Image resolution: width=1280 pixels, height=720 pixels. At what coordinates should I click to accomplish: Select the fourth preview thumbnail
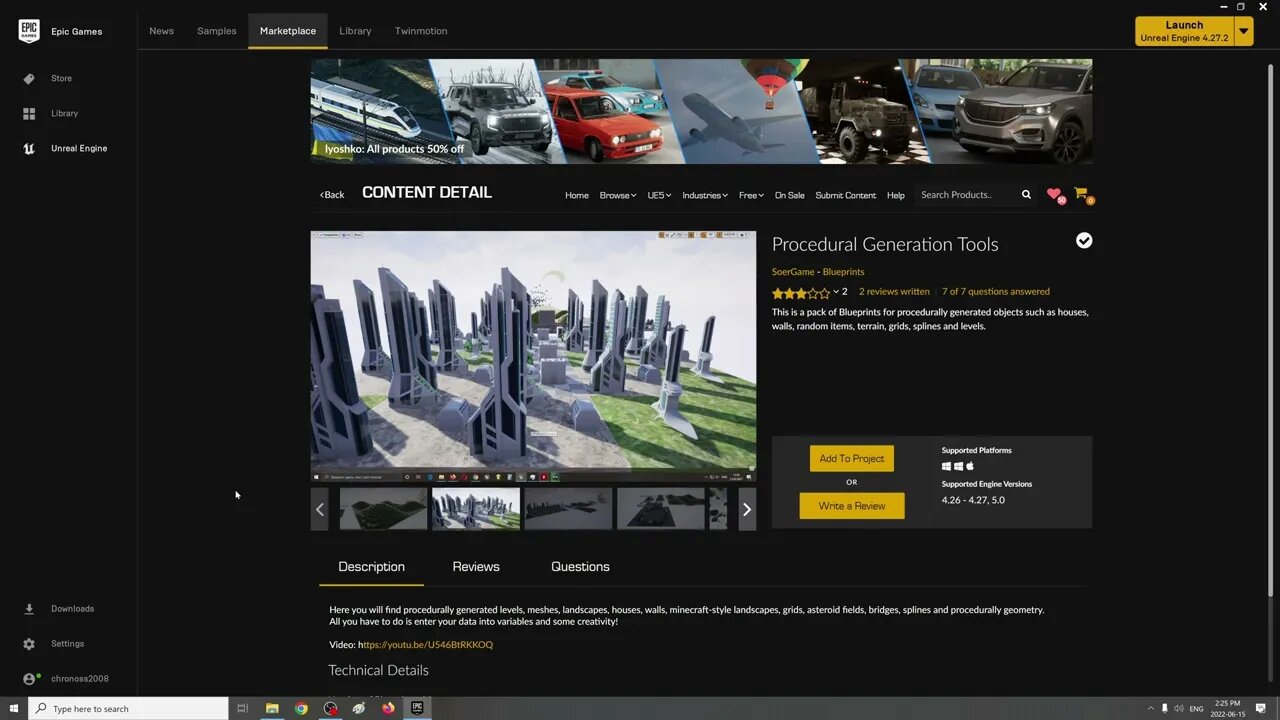pos(661,509)
